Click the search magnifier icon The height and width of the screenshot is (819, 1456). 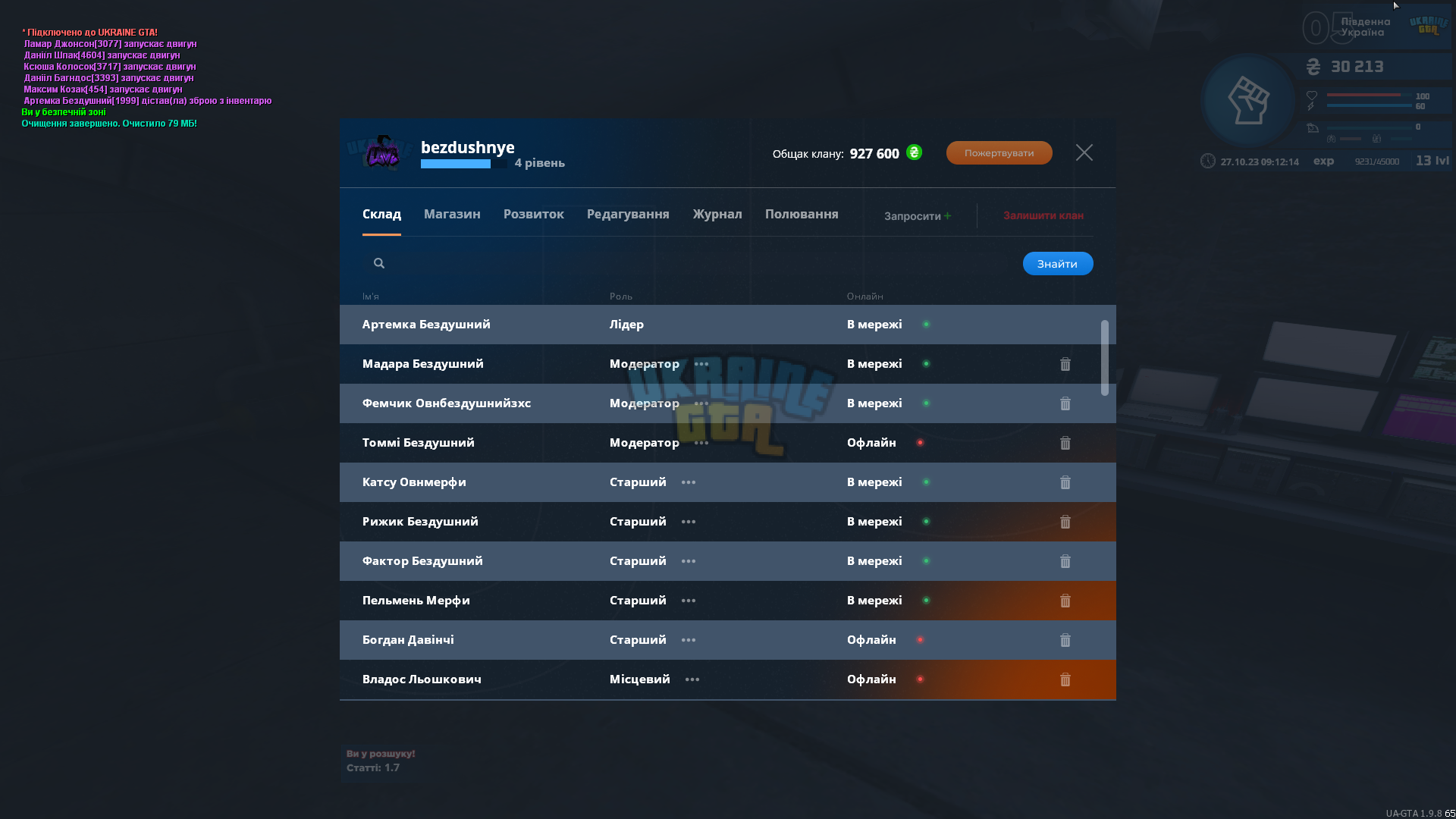tap(379, 263)
